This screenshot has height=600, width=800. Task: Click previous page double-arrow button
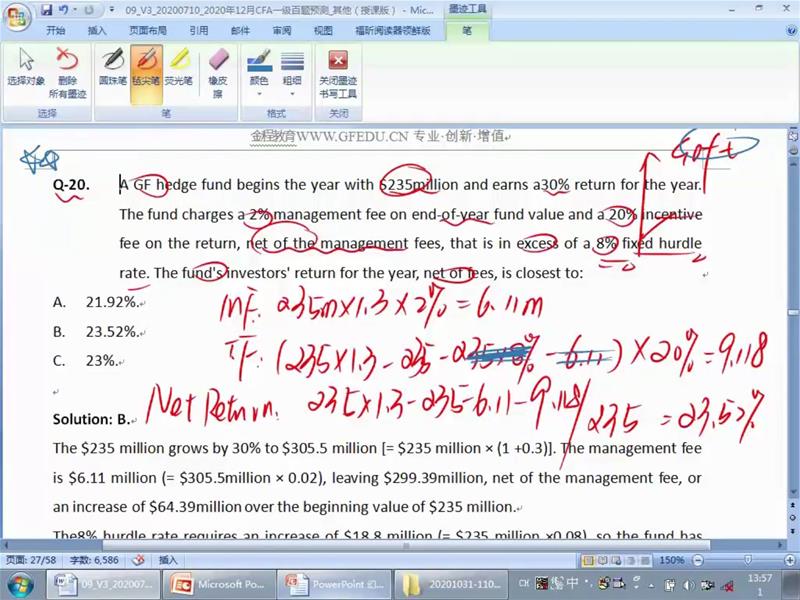793,506
